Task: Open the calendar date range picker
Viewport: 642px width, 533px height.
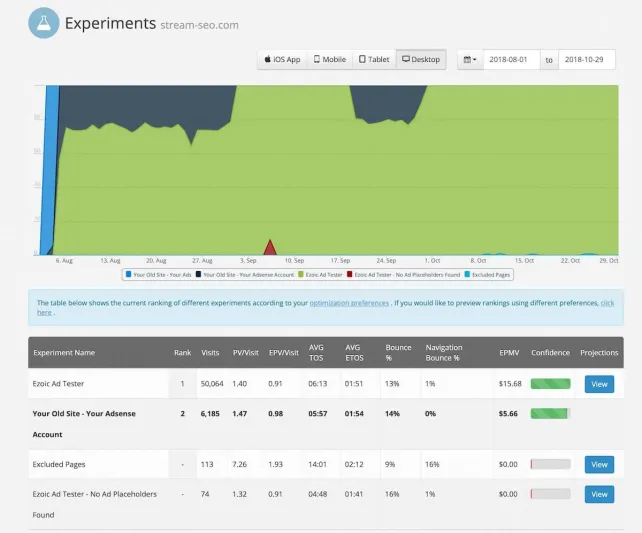Action: [x=469, y=59]
